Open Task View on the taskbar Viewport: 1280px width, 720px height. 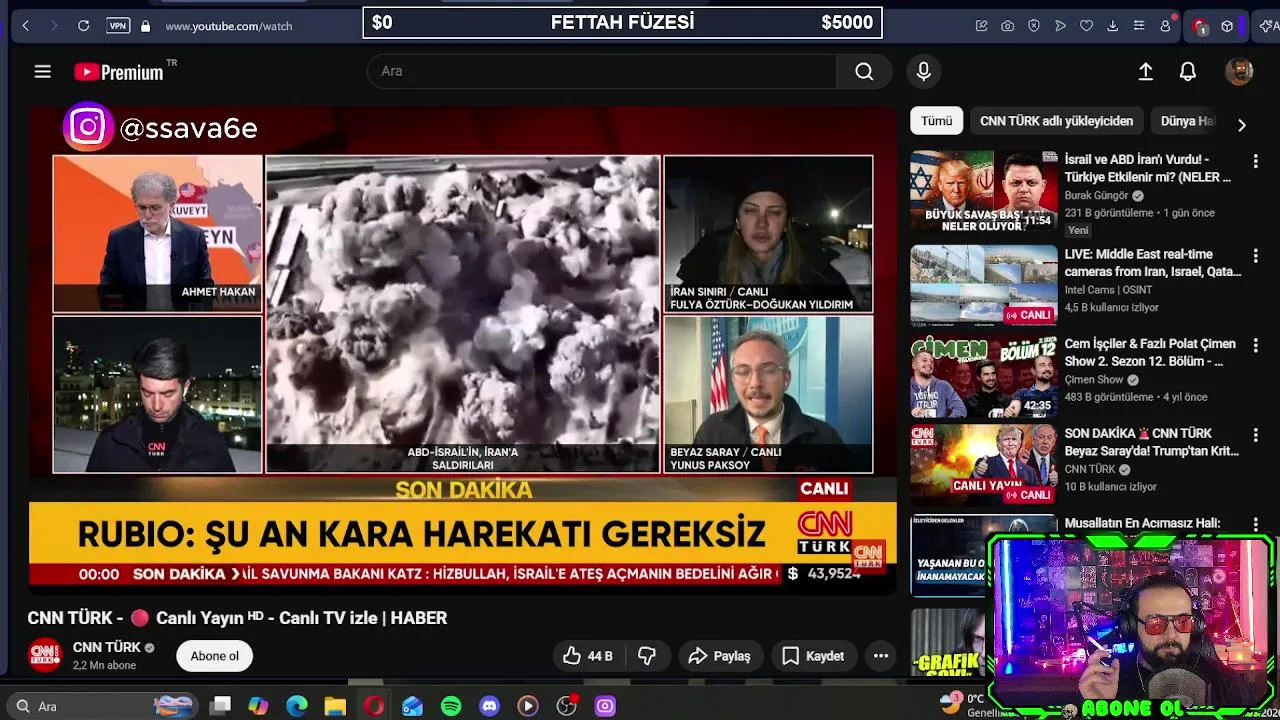[221, 706]
